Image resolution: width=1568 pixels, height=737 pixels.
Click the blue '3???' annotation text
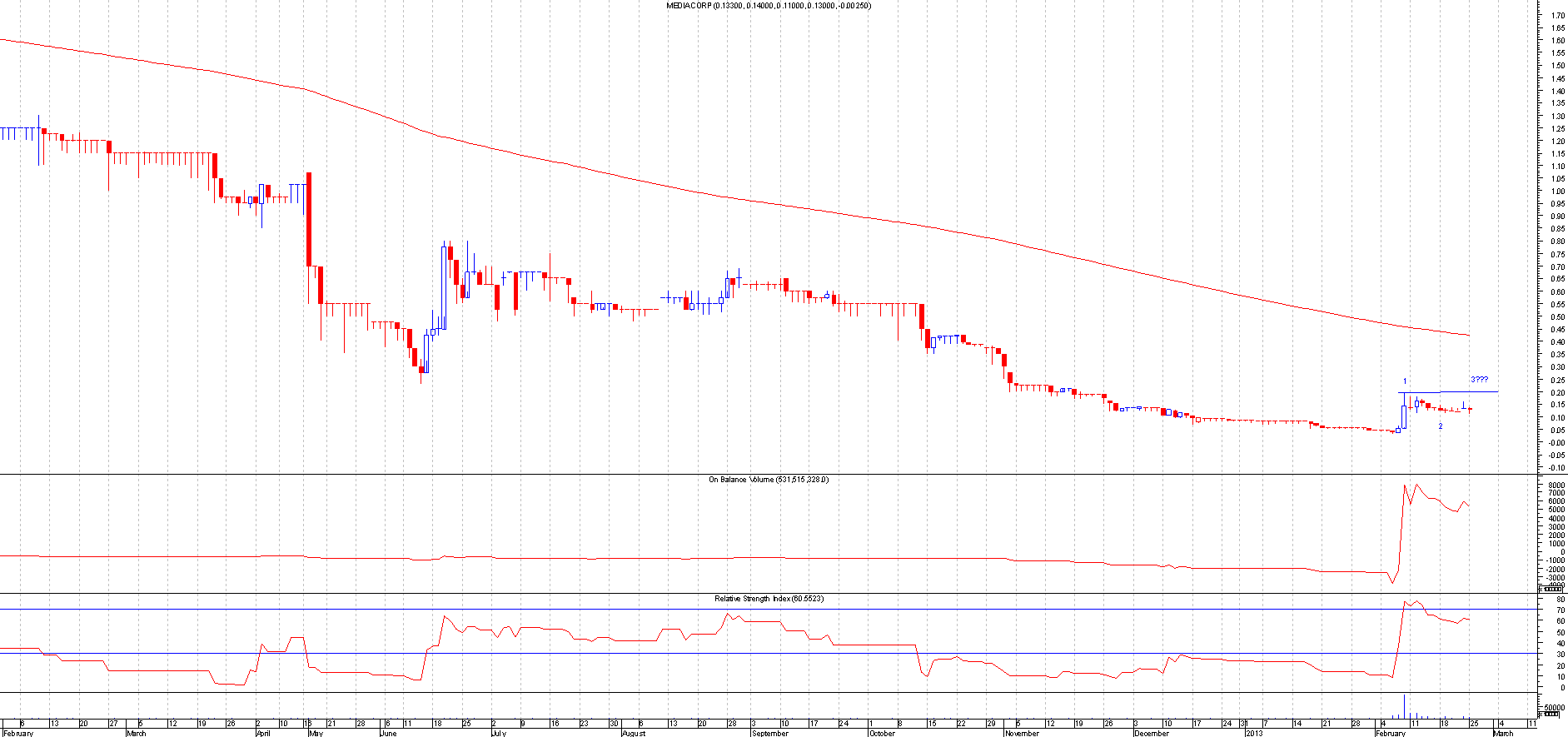point(1479,380)
